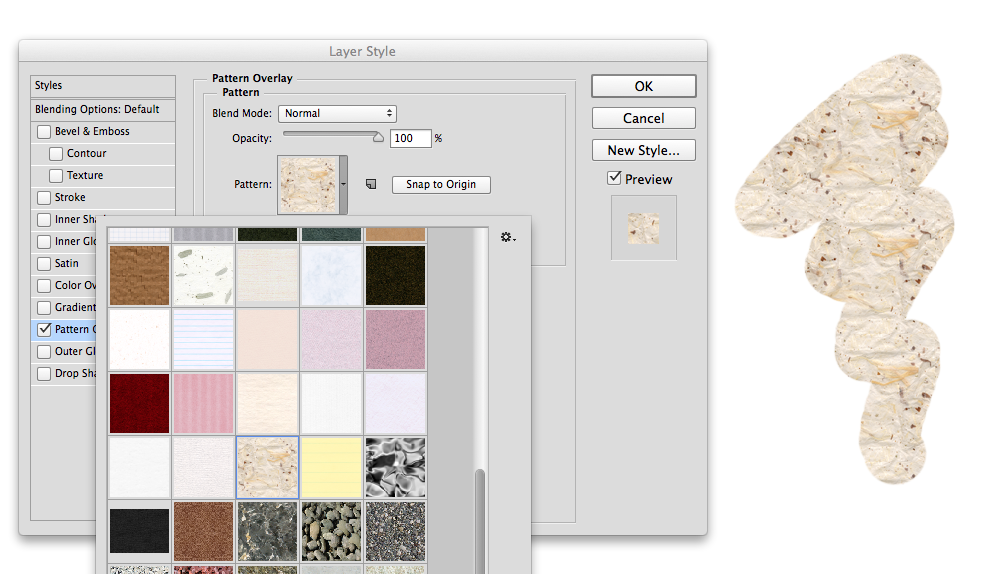The height and width of the screenshot is (574, 990).
Task: Open the Outer Glow settings row
Action: click(66, 351)
